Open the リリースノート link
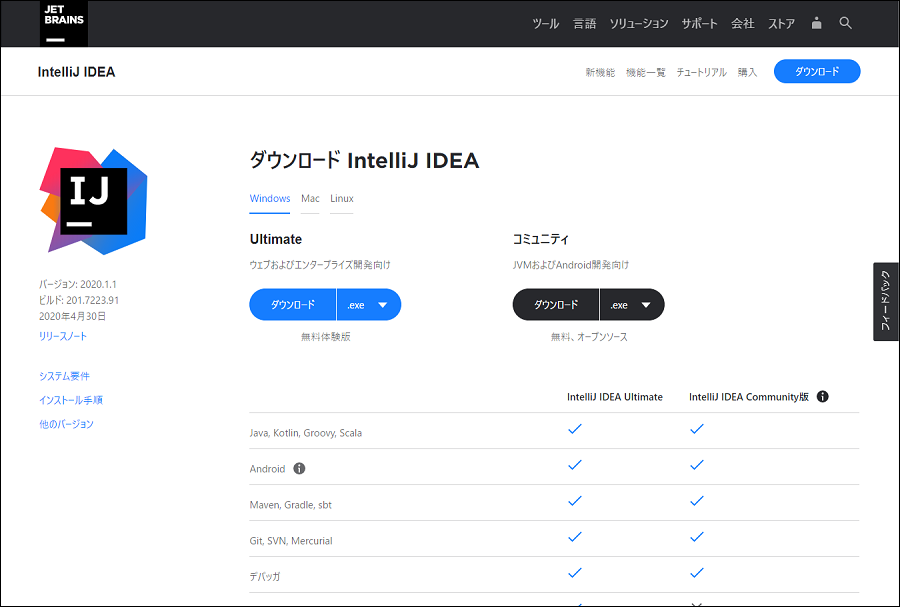This screenshot has height=607, width=900. click(63, 336)
